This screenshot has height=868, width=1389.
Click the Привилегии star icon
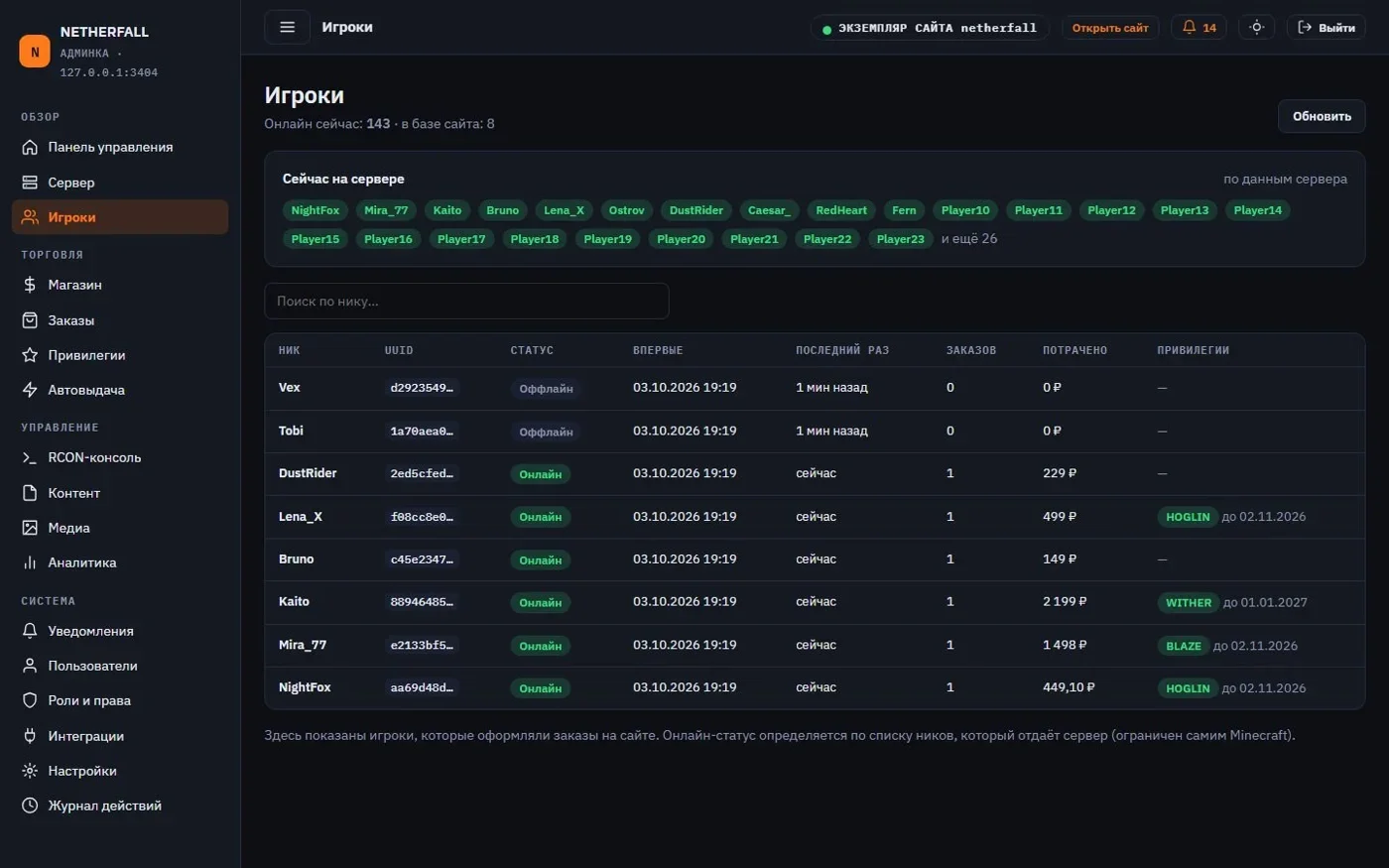point(30,355)
